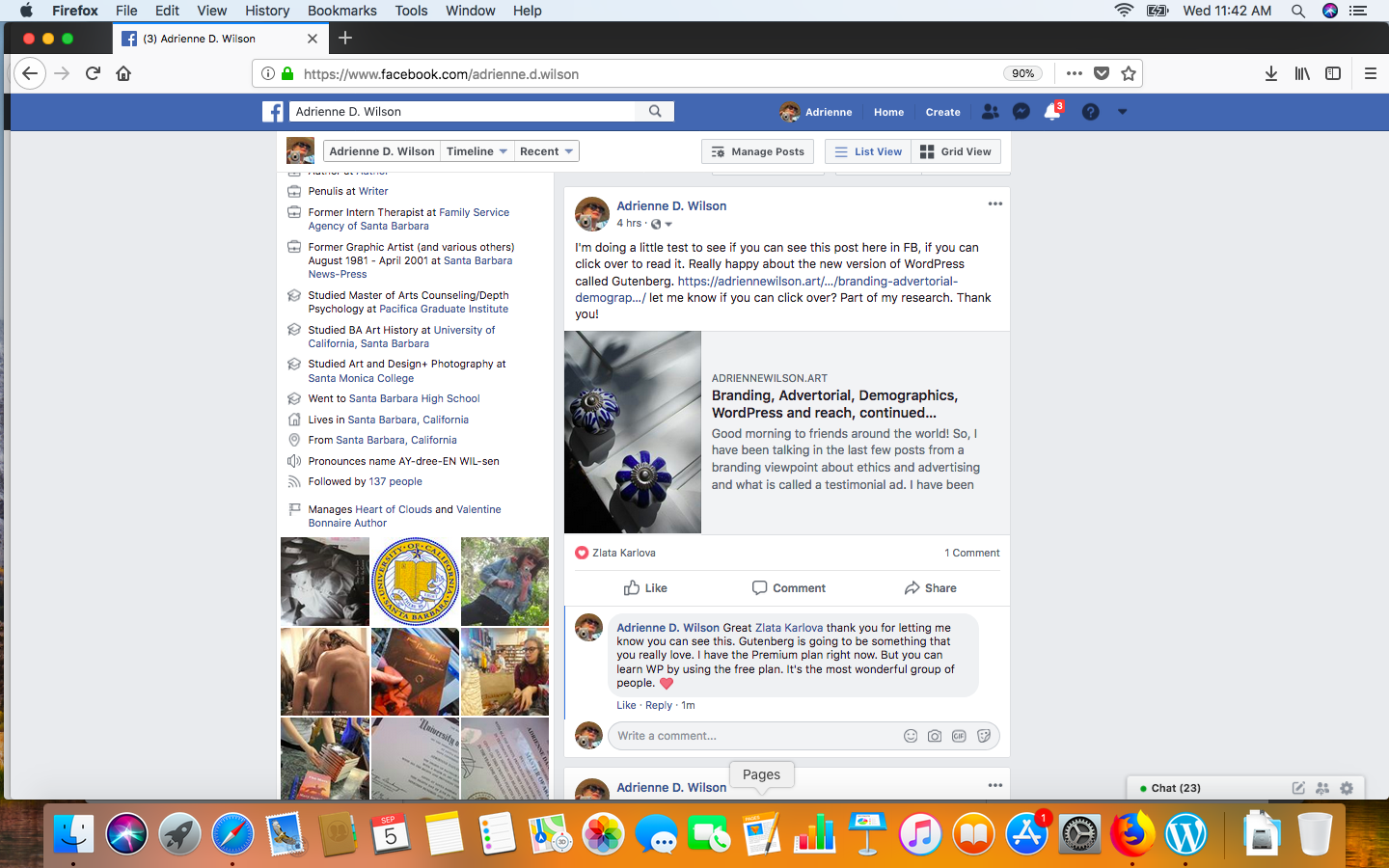The image size is (1389, 868).
Task: Open the UC Santa Barbara seal photo thumbnail
Action: tap(415, 582)
